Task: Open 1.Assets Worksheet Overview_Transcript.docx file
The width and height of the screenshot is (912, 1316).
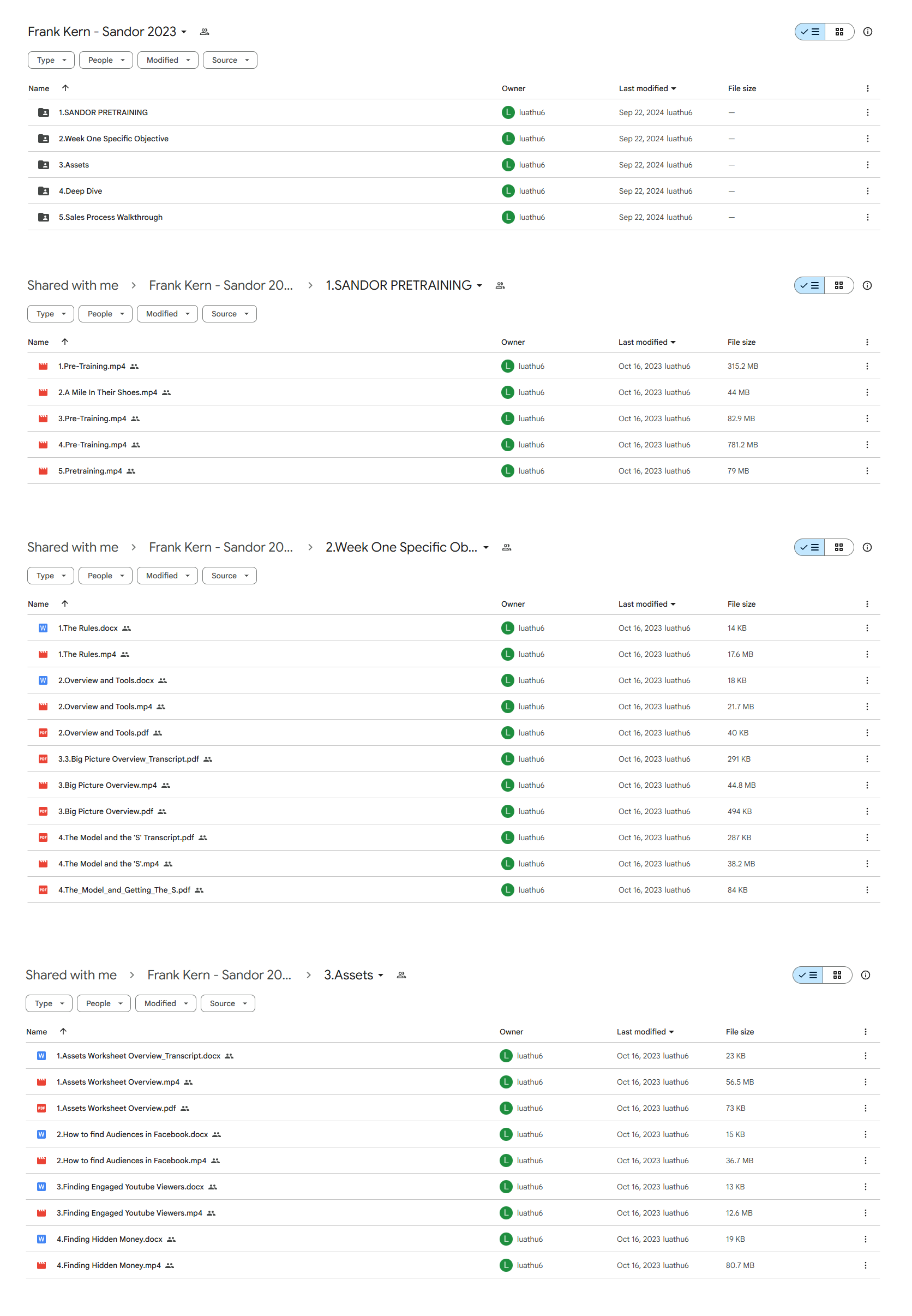Action: point(139,1056)
